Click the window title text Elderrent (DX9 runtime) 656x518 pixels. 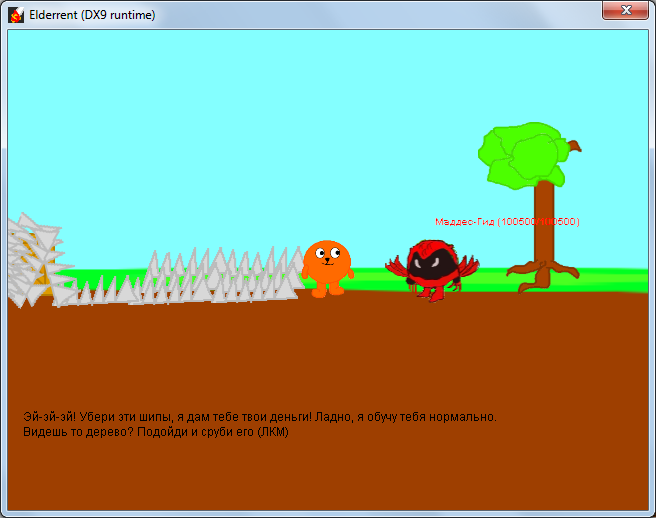coord(92,14)
